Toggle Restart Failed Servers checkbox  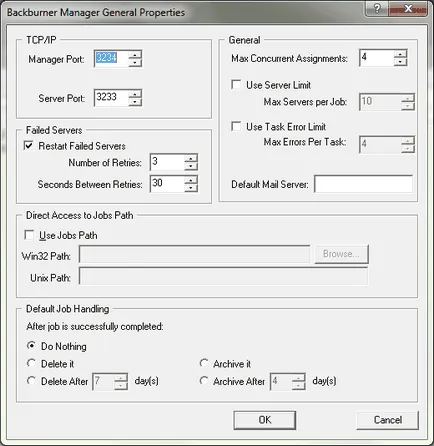[x=29, y=146]
